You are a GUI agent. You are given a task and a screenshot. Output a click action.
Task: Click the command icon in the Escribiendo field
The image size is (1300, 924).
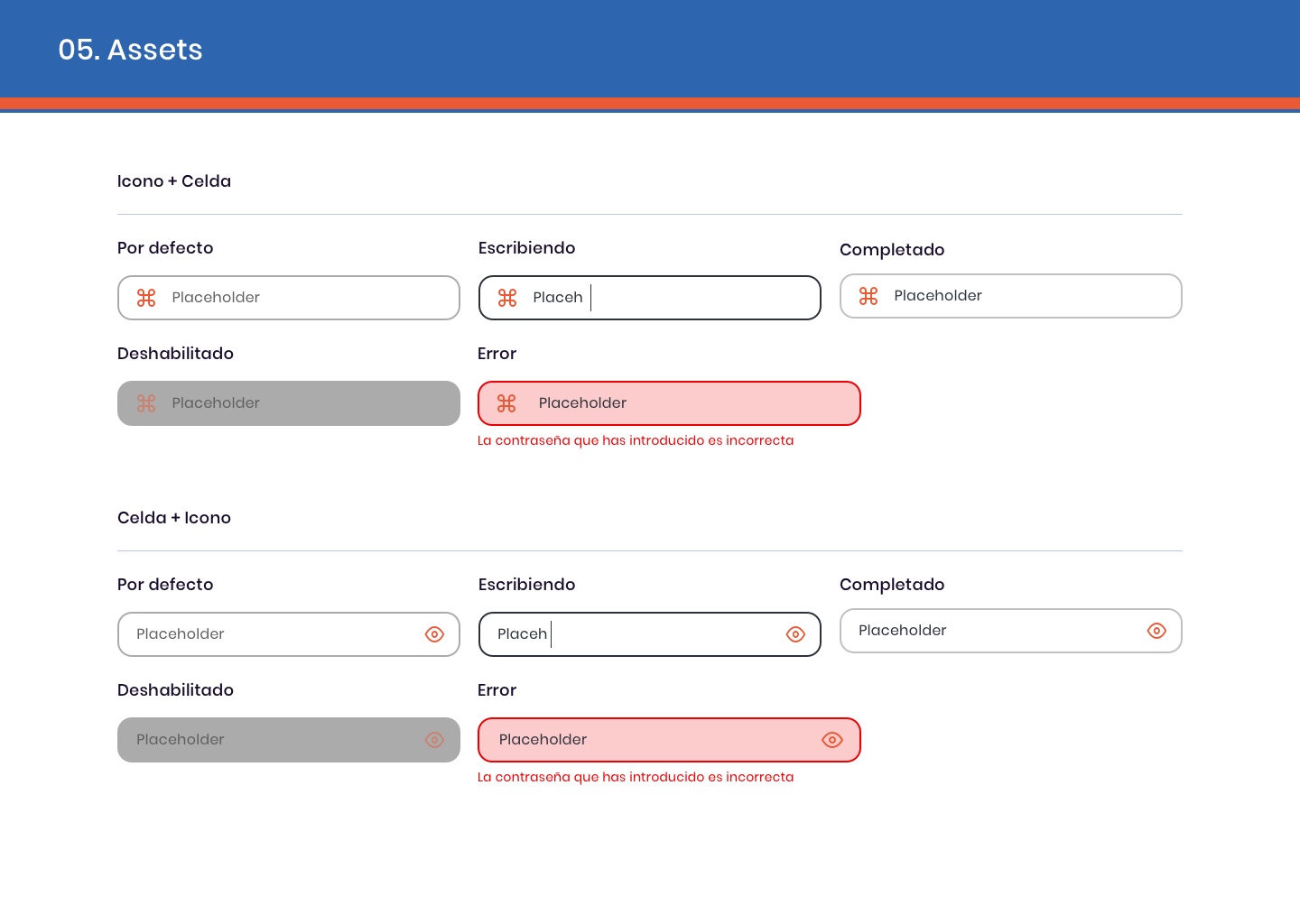(507, 298)
